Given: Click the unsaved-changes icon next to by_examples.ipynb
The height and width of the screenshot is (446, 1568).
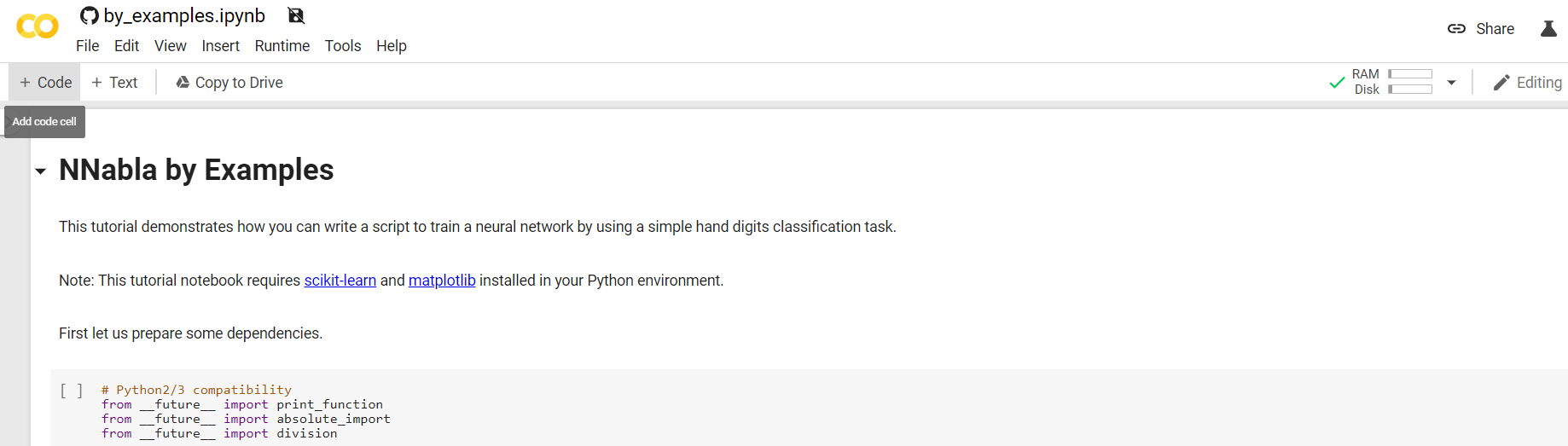Looking at the screenshot, I should pyautogui.click(x=296, y=15).
